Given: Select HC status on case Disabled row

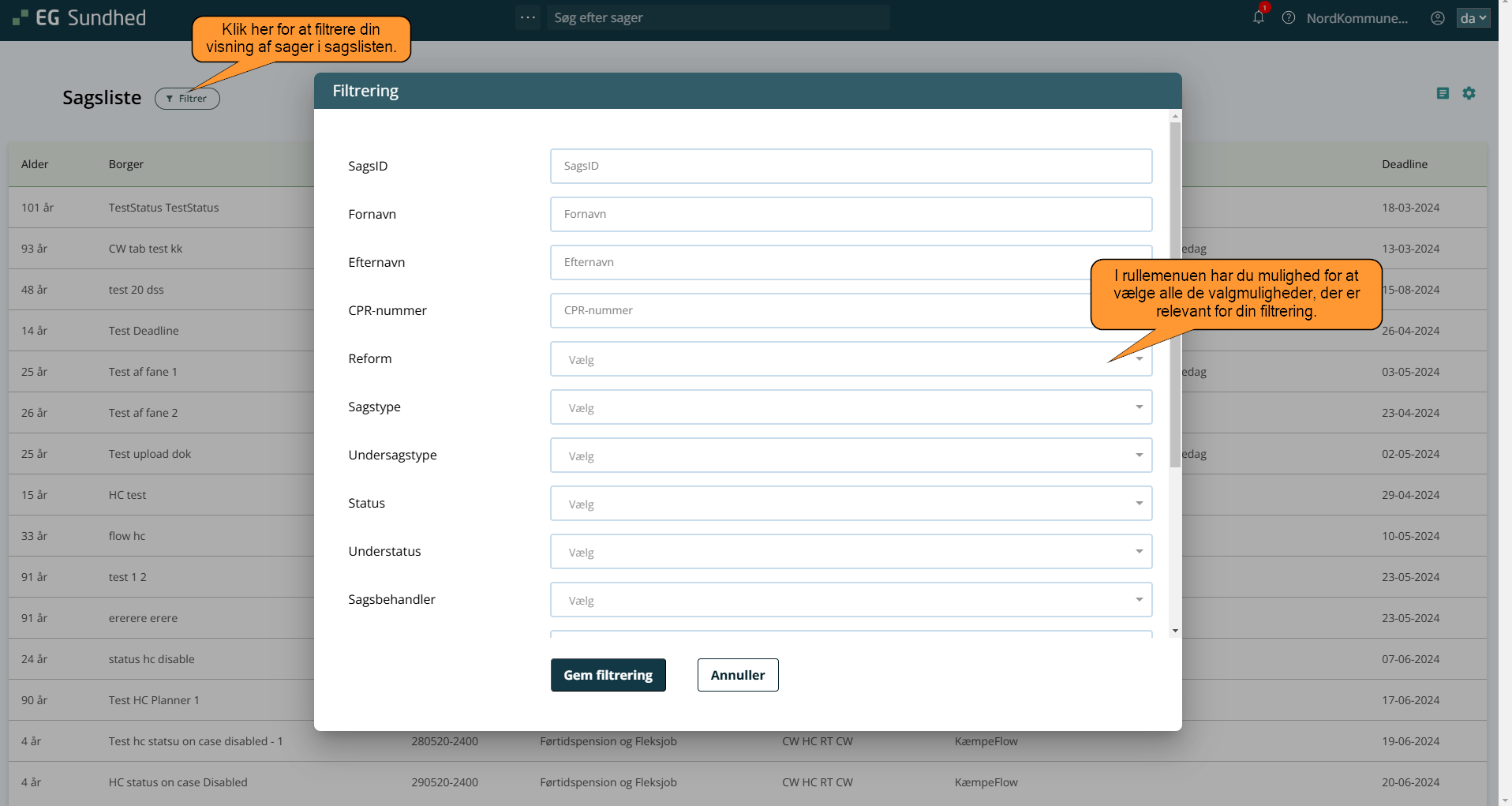Looking at the screenshot, I should click(747, 782).
